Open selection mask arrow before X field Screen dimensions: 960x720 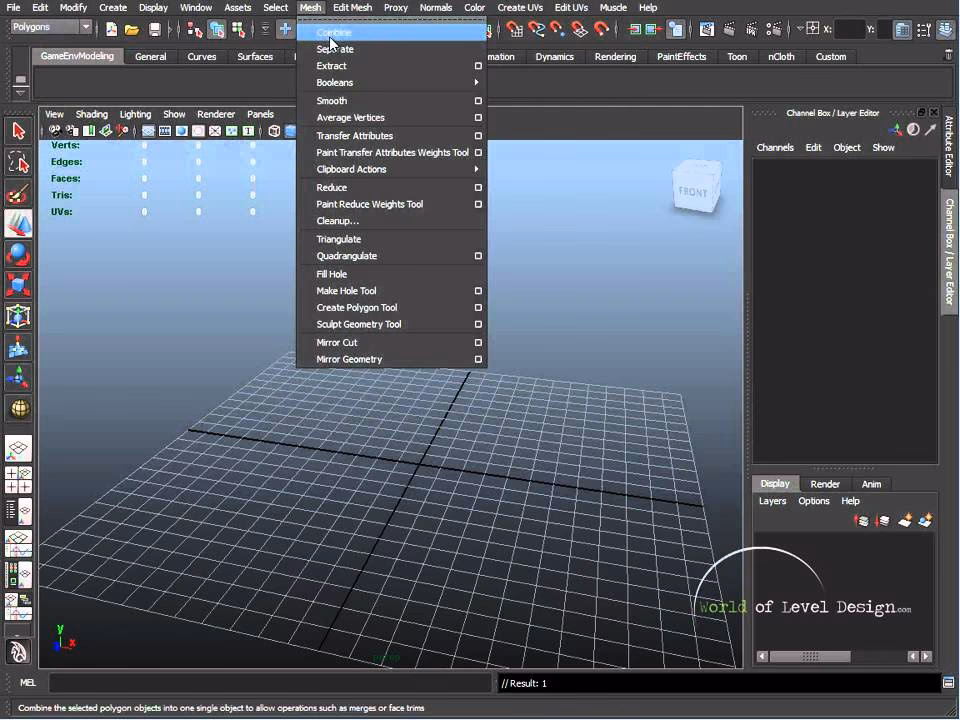(800, 28)
